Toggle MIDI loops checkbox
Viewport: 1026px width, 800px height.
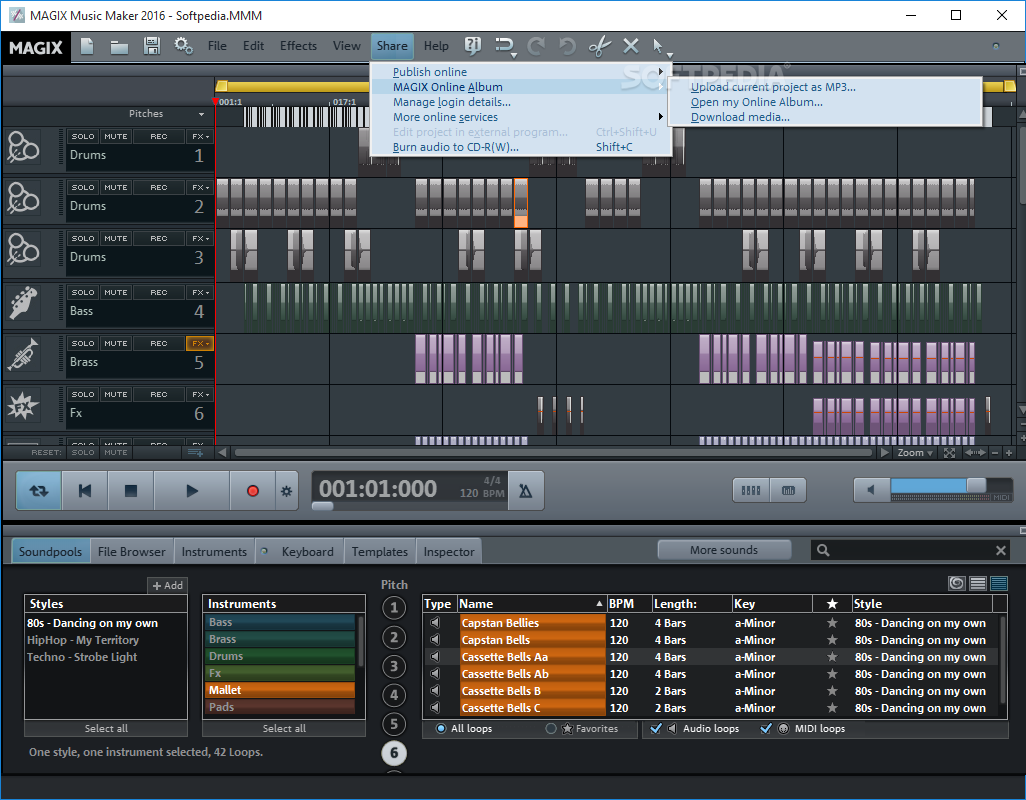766,728
